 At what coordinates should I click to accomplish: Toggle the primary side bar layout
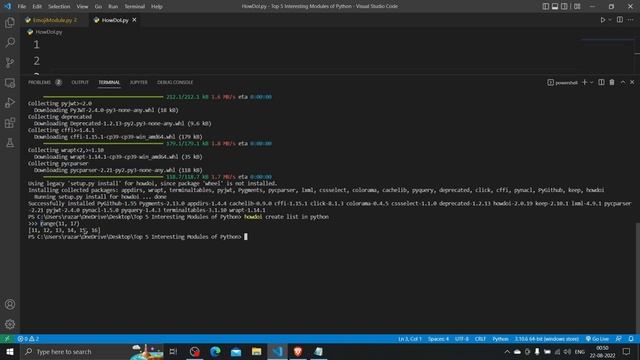point(546,6)
